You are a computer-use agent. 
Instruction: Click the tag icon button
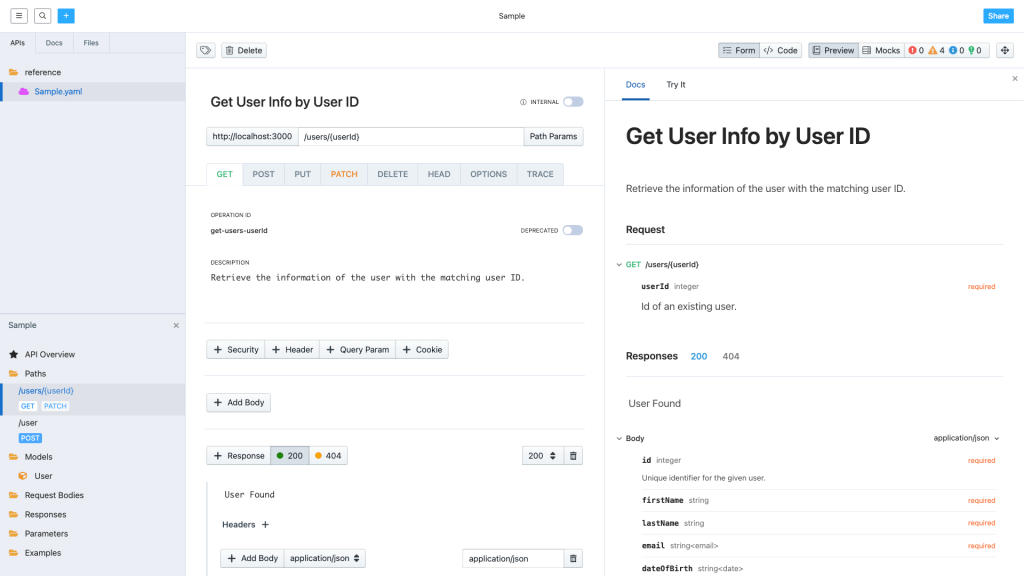(205, 50)
